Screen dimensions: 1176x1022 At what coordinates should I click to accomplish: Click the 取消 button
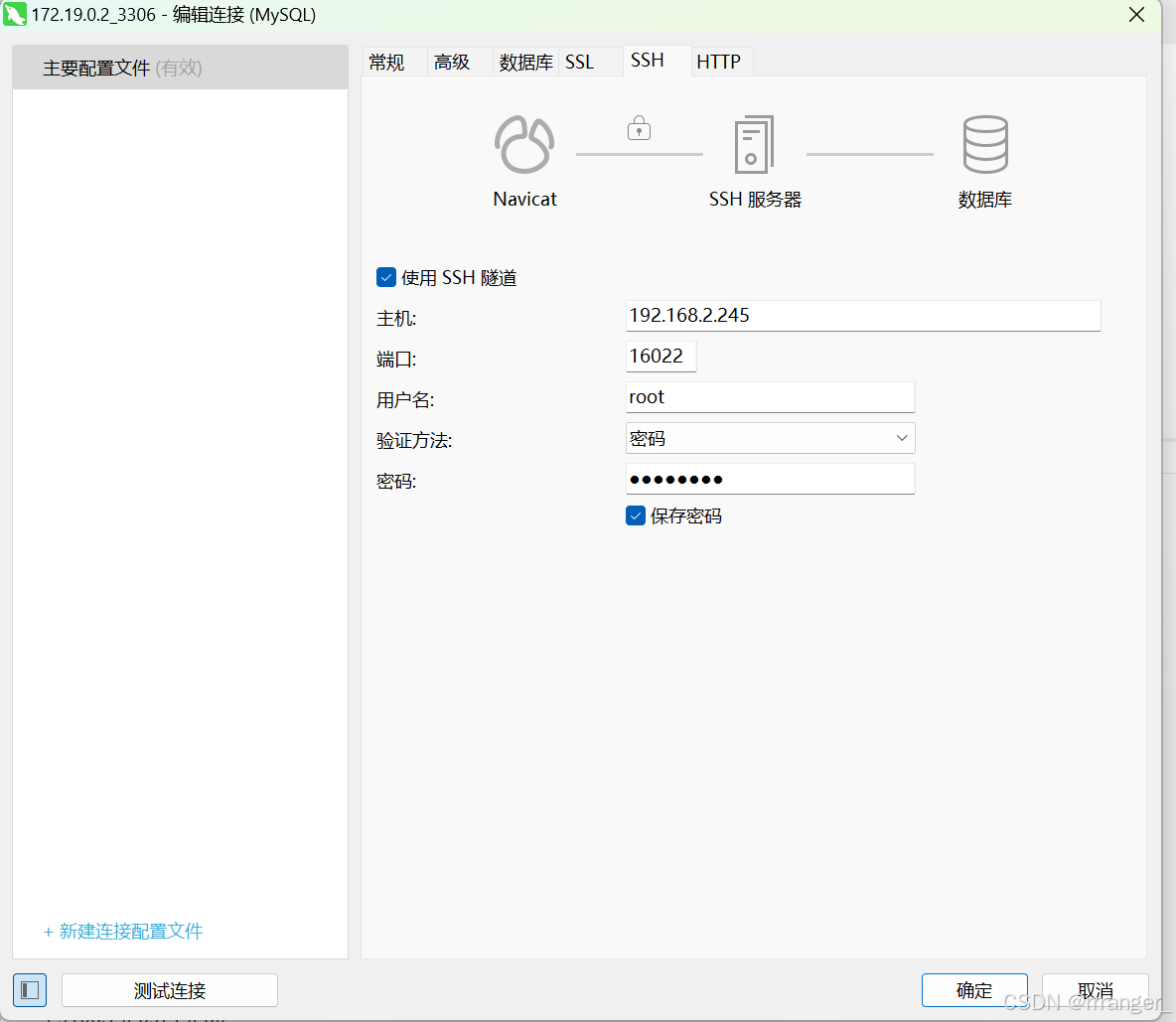coord(1095,990)
